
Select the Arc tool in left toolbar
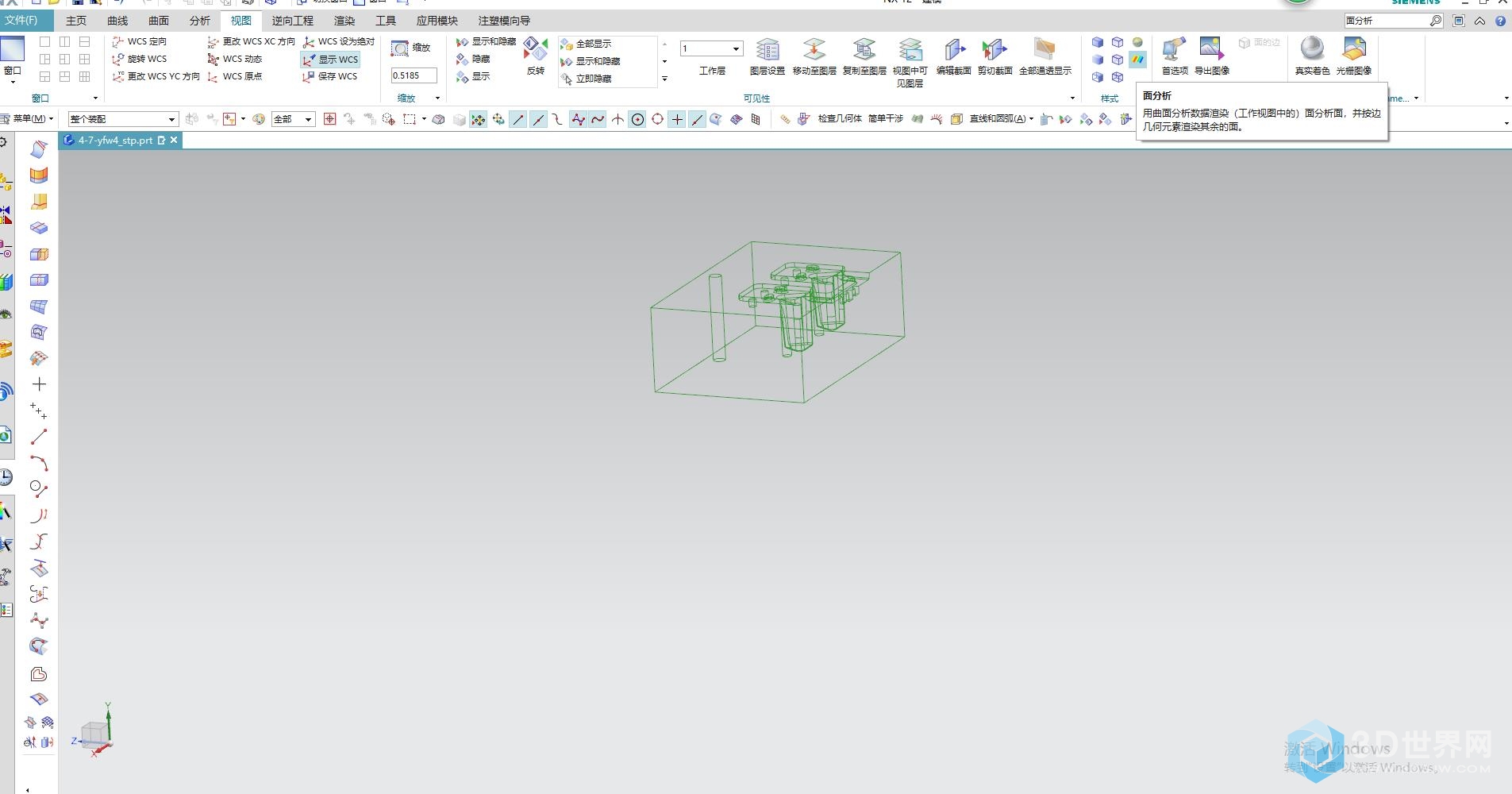tap(39, 463)
